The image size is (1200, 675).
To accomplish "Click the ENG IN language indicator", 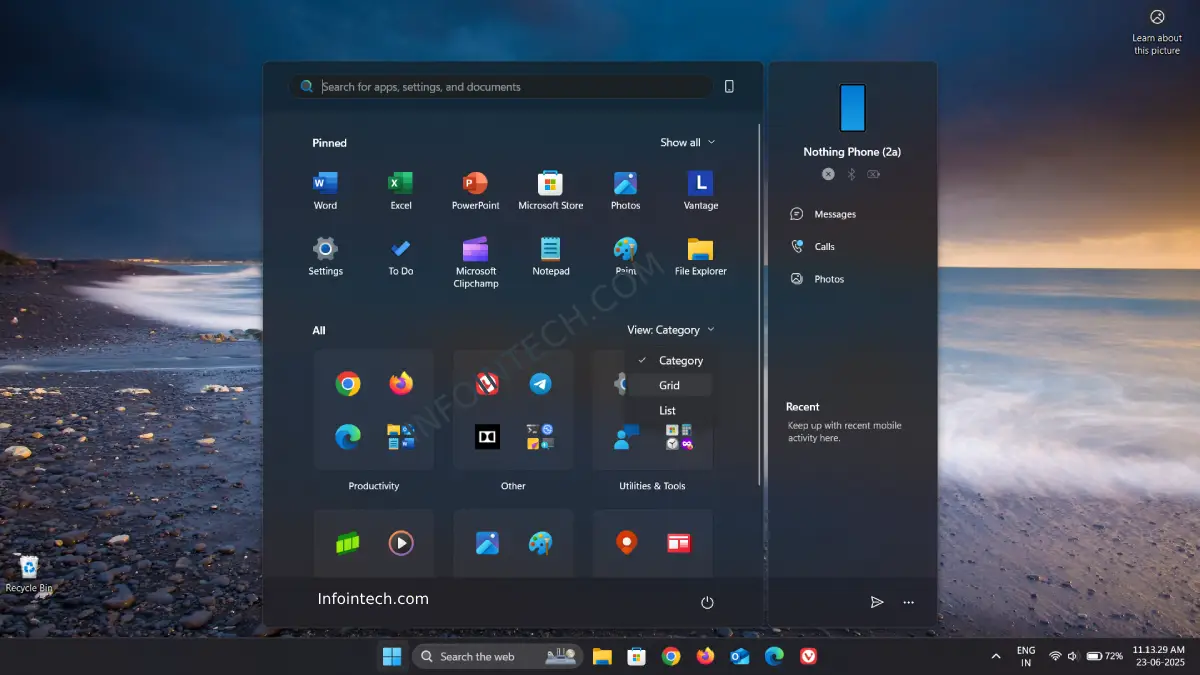I will tap(1026, 656).
